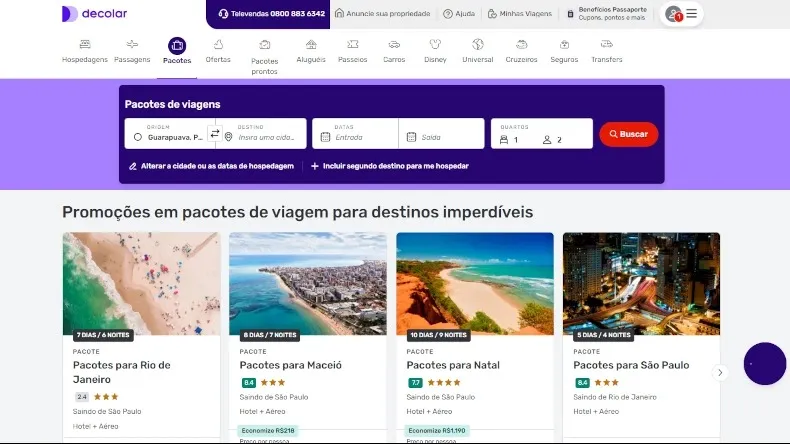Open the Saída date picker
Image resolution: width=790 pixels, height=444 pixels.
point(441,134)
